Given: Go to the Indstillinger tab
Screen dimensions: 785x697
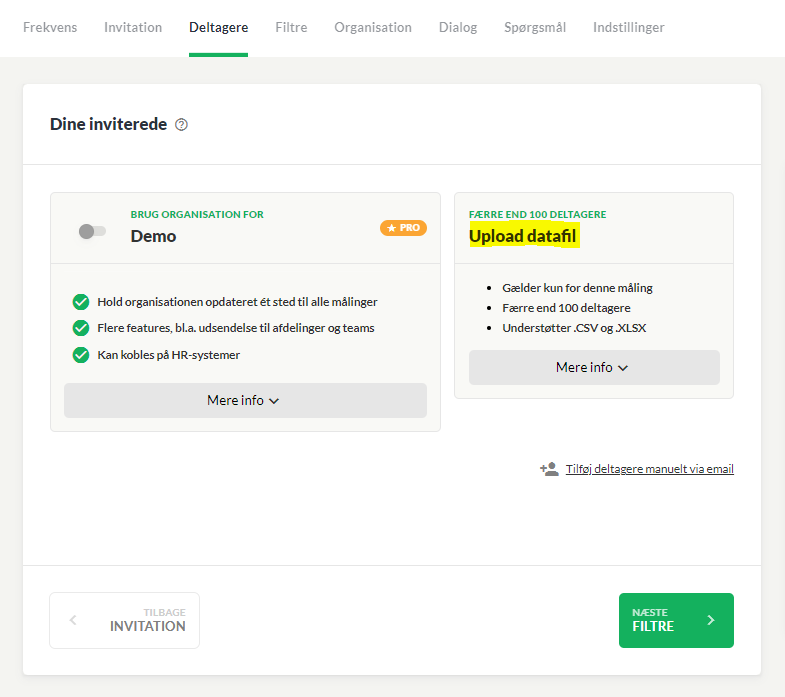Looking at the screenshot, I should point(629,27).
